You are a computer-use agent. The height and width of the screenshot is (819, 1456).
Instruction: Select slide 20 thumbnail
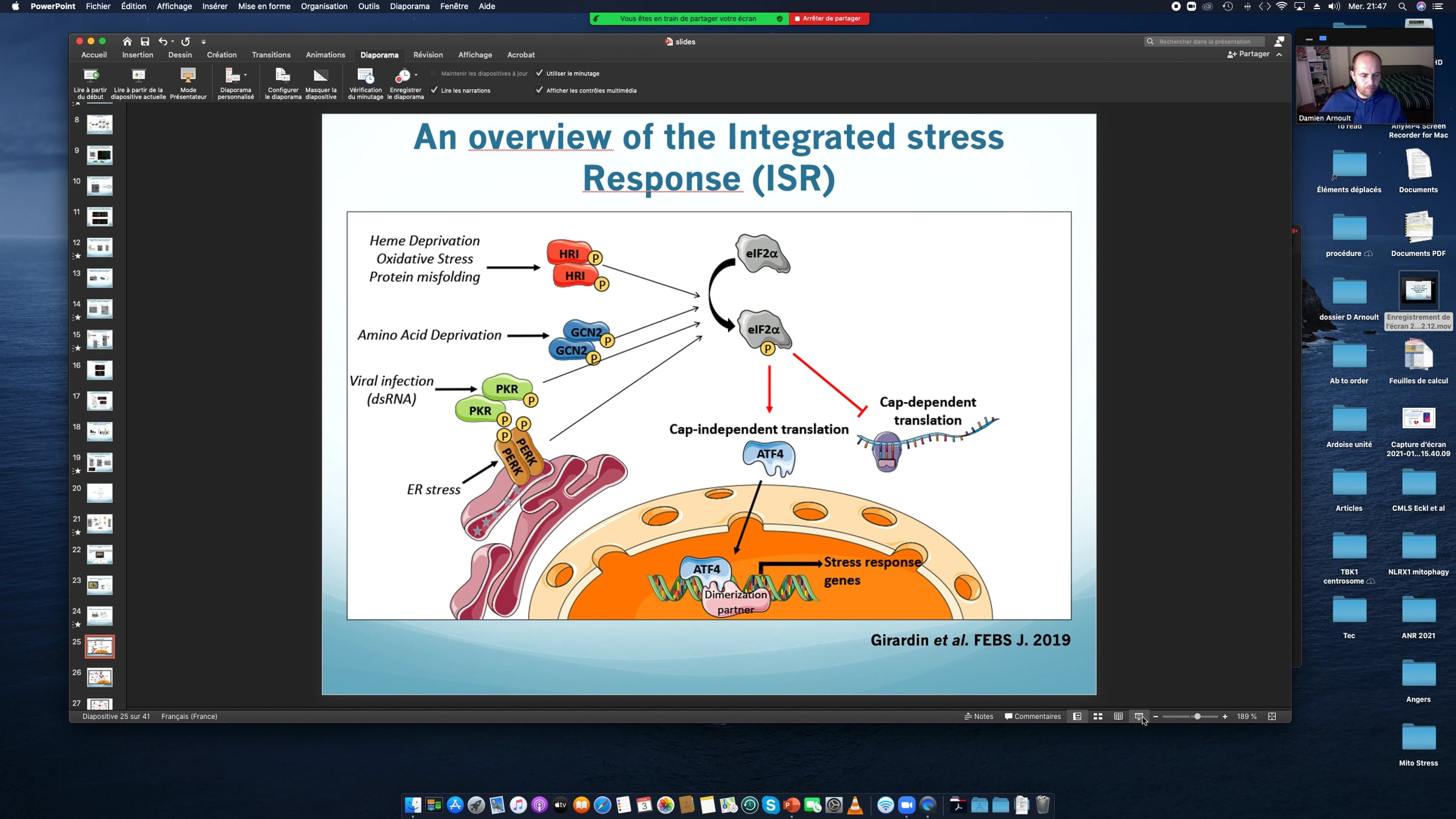(99, 493)
